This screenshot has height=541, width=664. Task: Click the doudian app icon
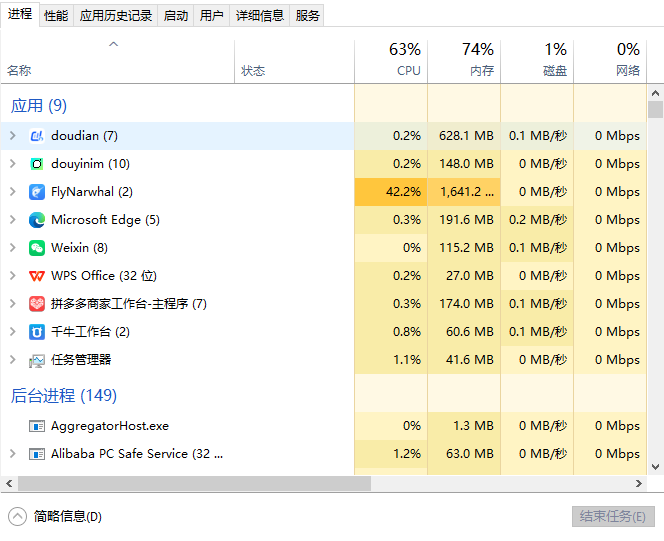tap(37, 136)
